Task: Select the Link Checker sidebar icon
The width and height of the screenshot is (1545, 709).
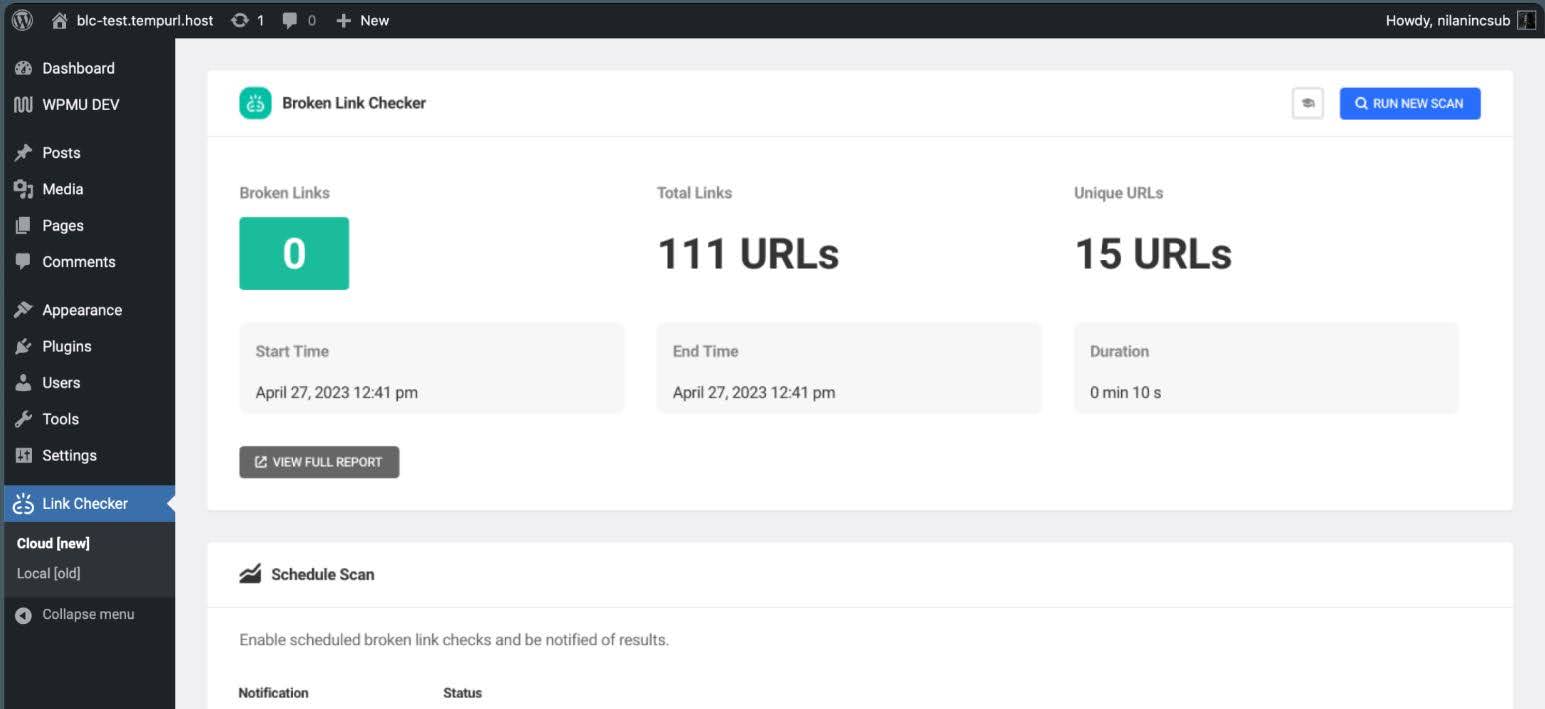Action: coord(22,503)
